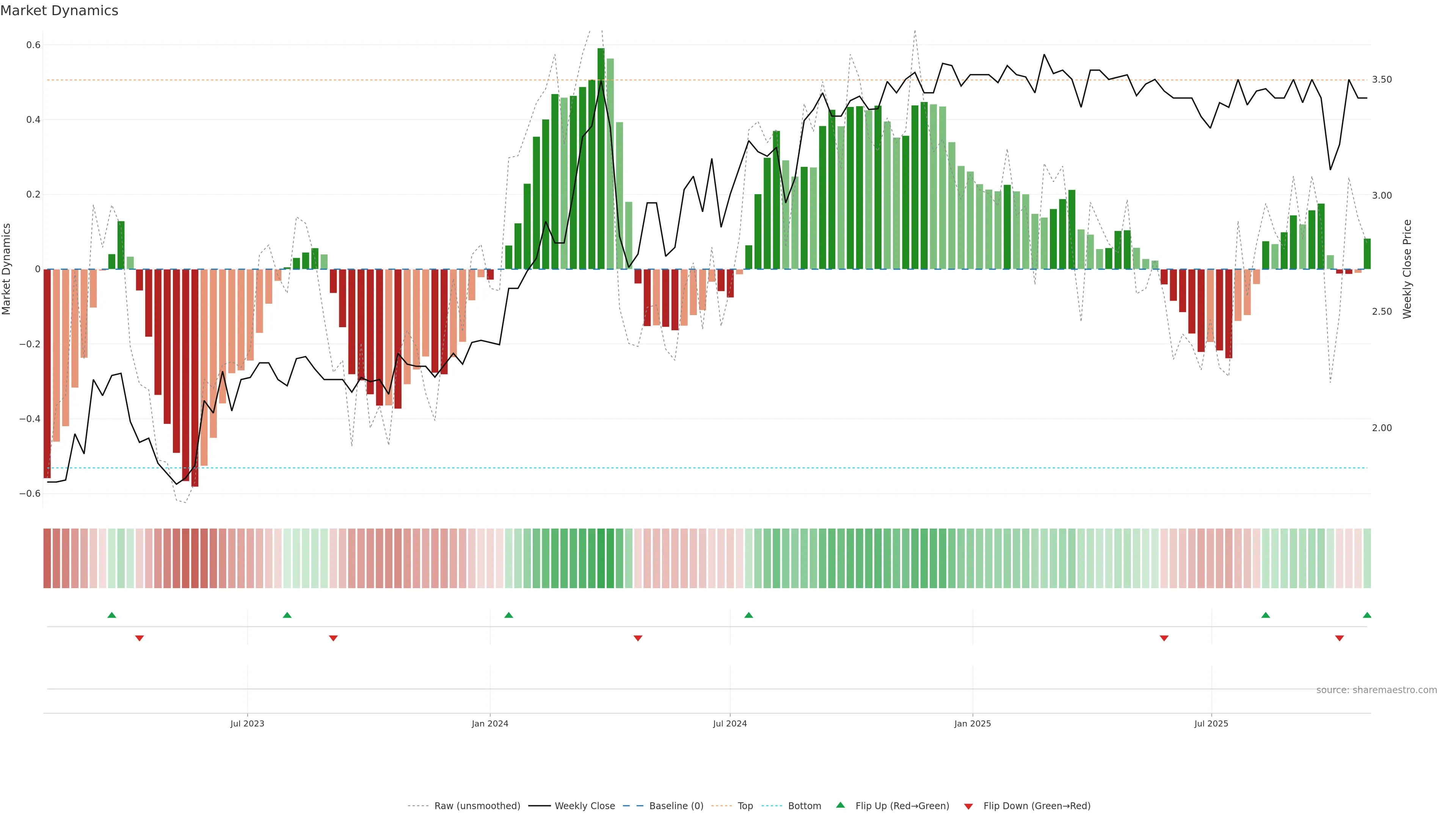Click the first red Flip Down triangle marker
Image resolution: width=1456 pixels, height=819 pixels.
pos(140,638)
